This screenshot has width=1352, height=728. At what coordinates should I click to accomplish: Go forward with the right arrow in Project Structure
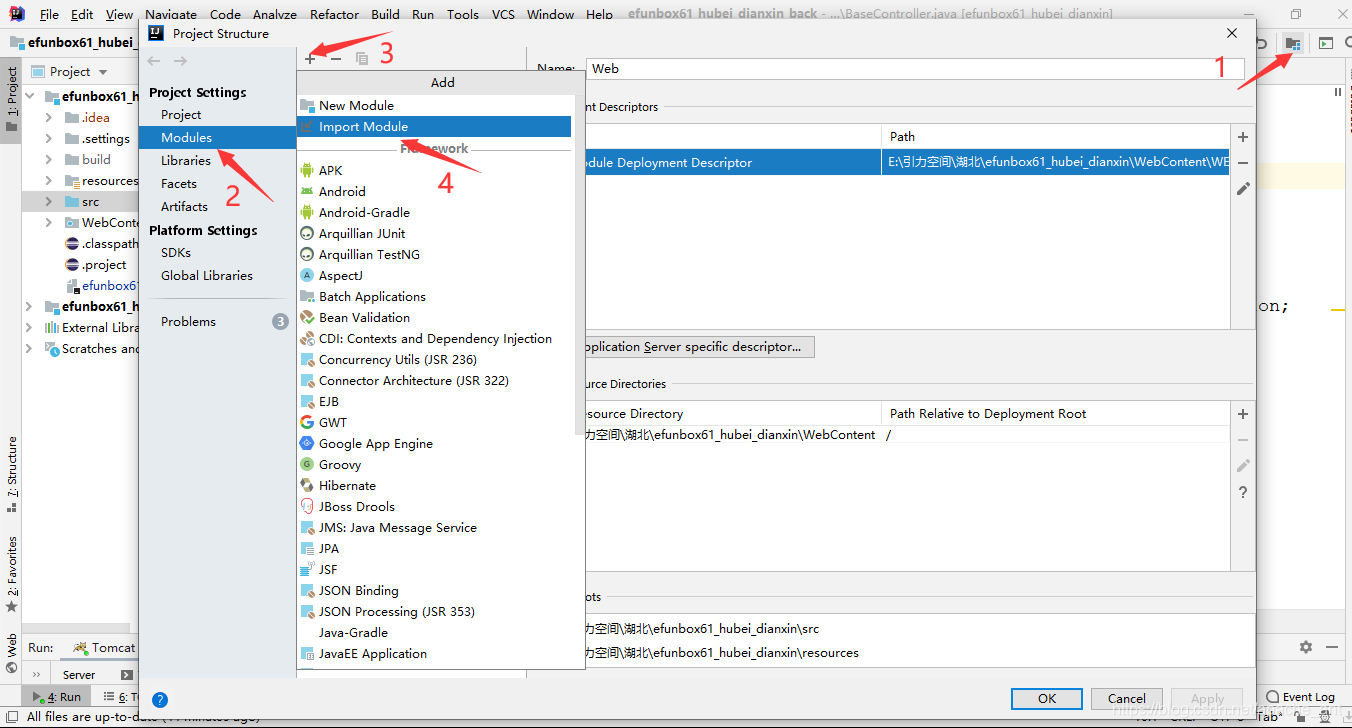tap(180, 61)
